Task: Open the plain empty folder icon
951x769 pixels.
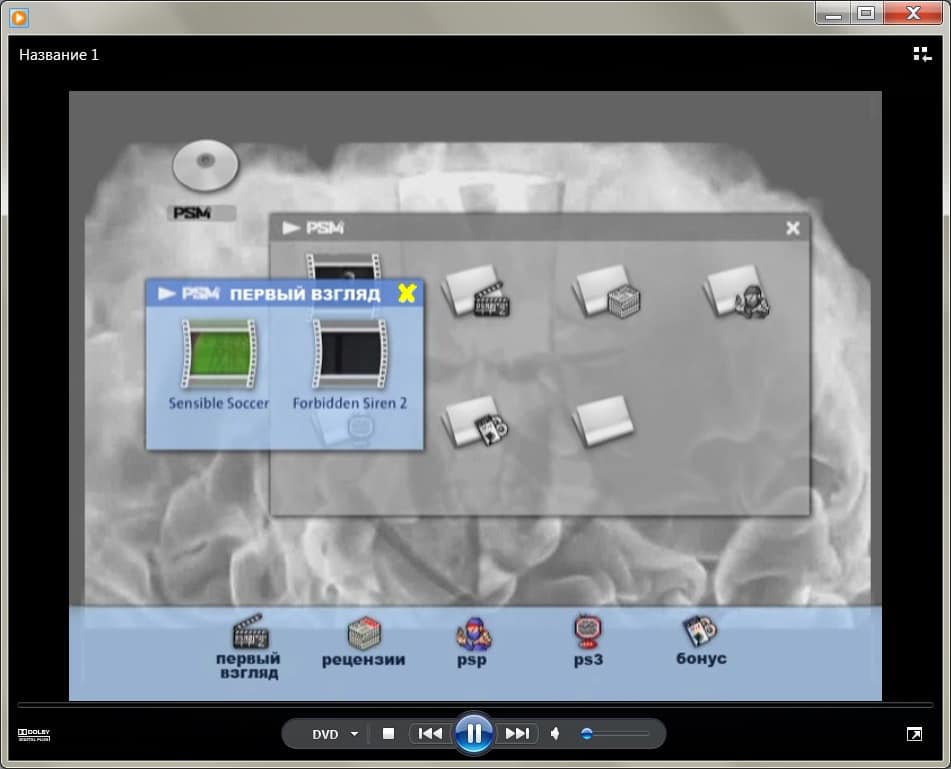Action: point(603,420)
